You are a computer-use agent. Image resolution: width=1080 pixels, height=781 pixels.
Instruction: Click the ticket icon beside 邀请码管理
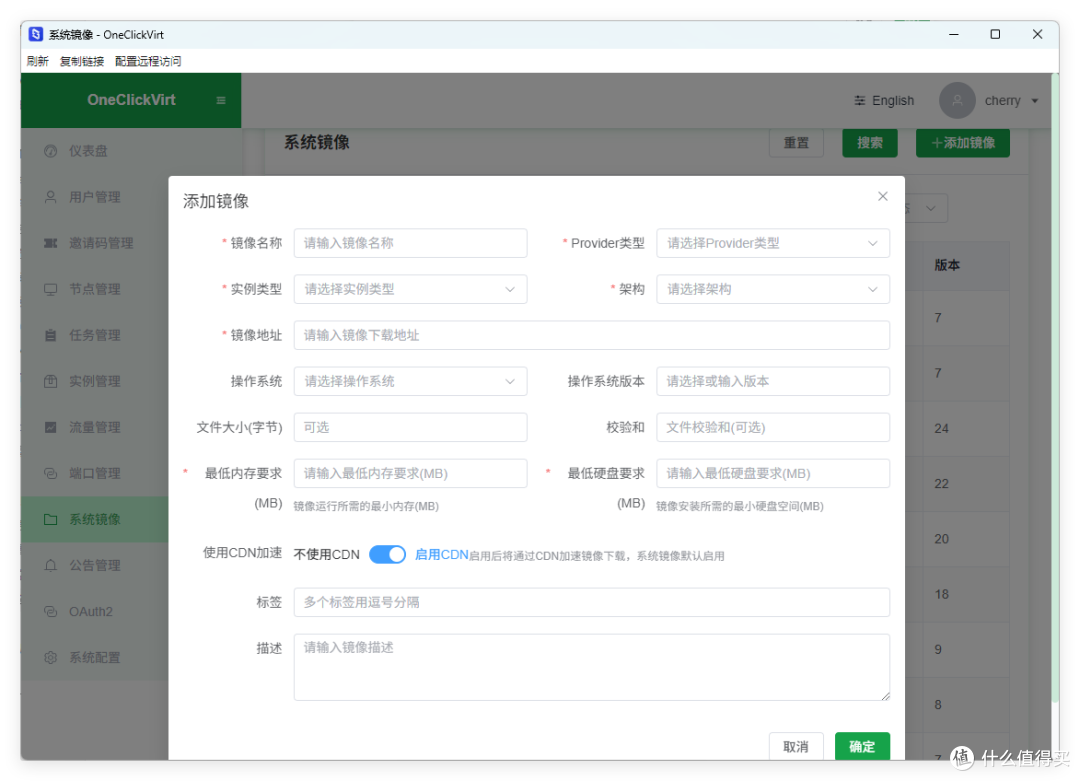[50, 243]
